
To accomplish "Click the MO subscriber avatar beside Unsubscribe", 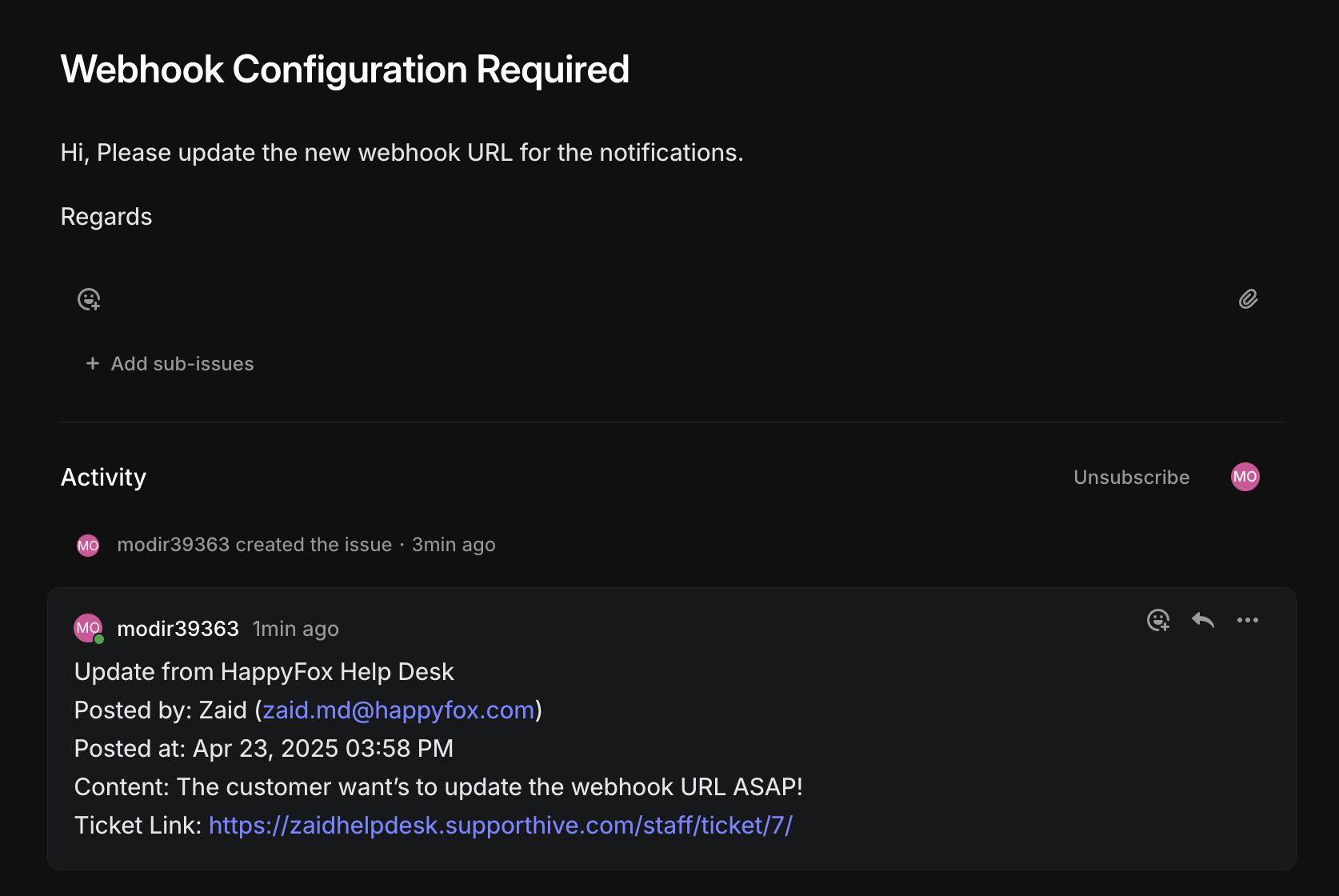I will coord(1245,477).
